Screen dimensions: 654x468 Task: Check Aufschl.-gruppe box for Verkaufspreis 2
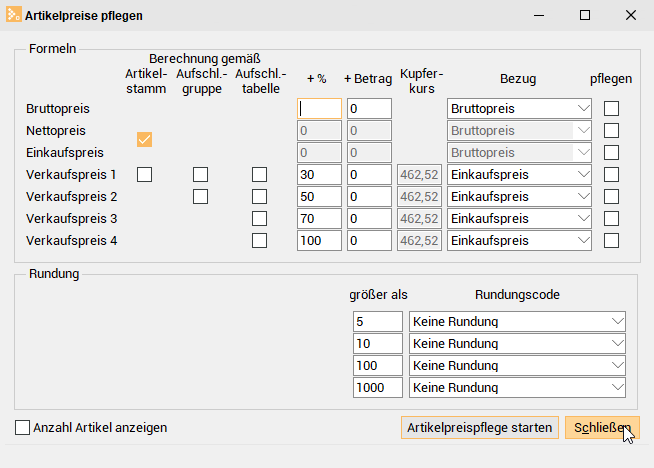pyautogui.click(x=200, y=196)
